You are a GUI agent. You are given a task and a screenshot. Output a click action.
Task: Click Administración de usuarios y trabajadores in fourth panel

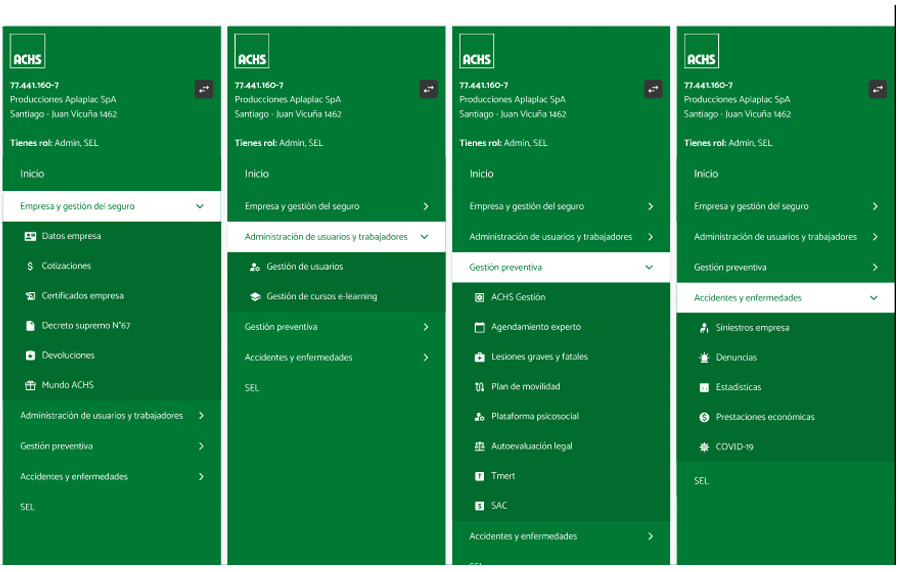coord(785,237)
